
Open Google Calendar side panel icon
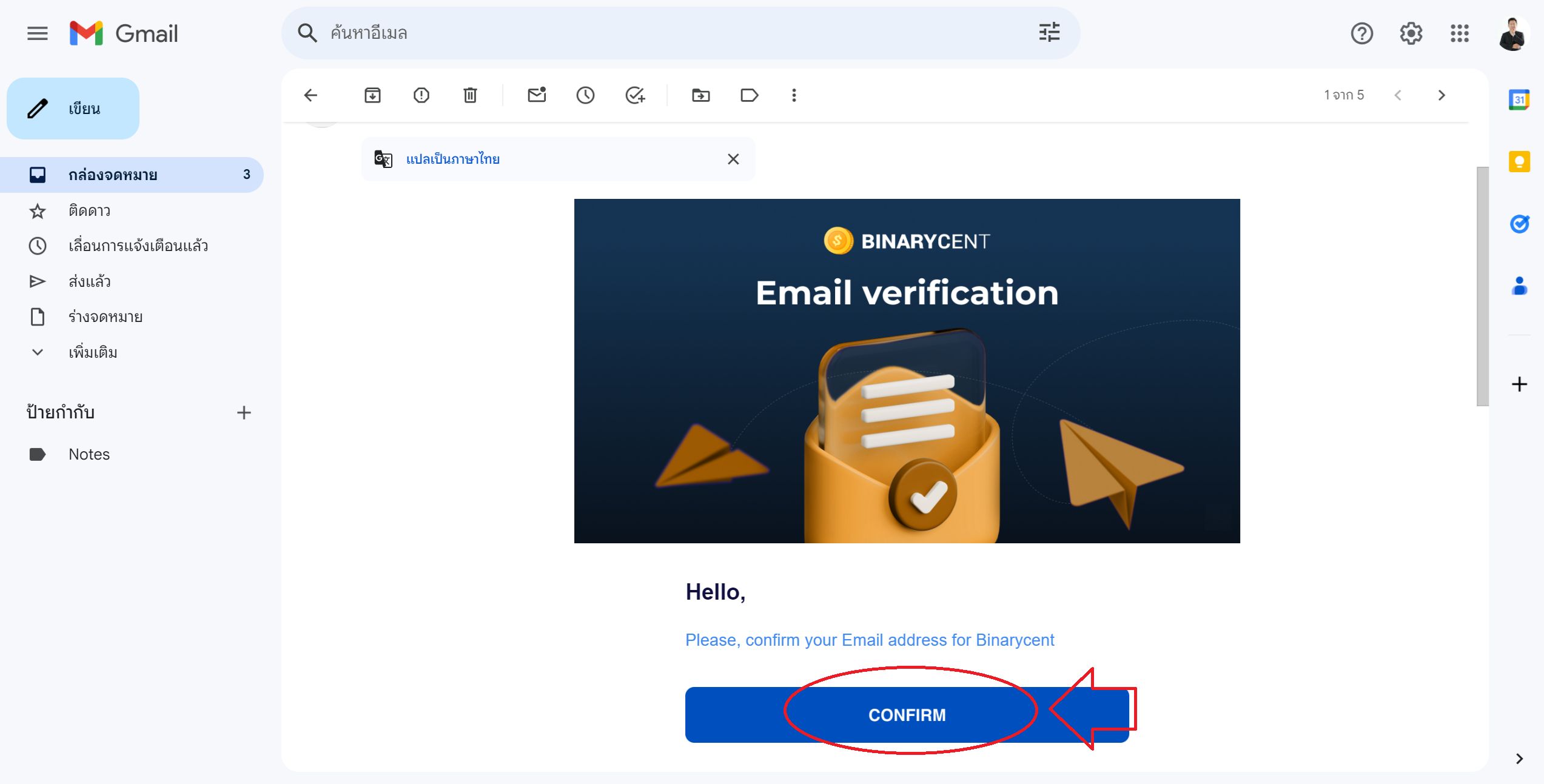1519,99
